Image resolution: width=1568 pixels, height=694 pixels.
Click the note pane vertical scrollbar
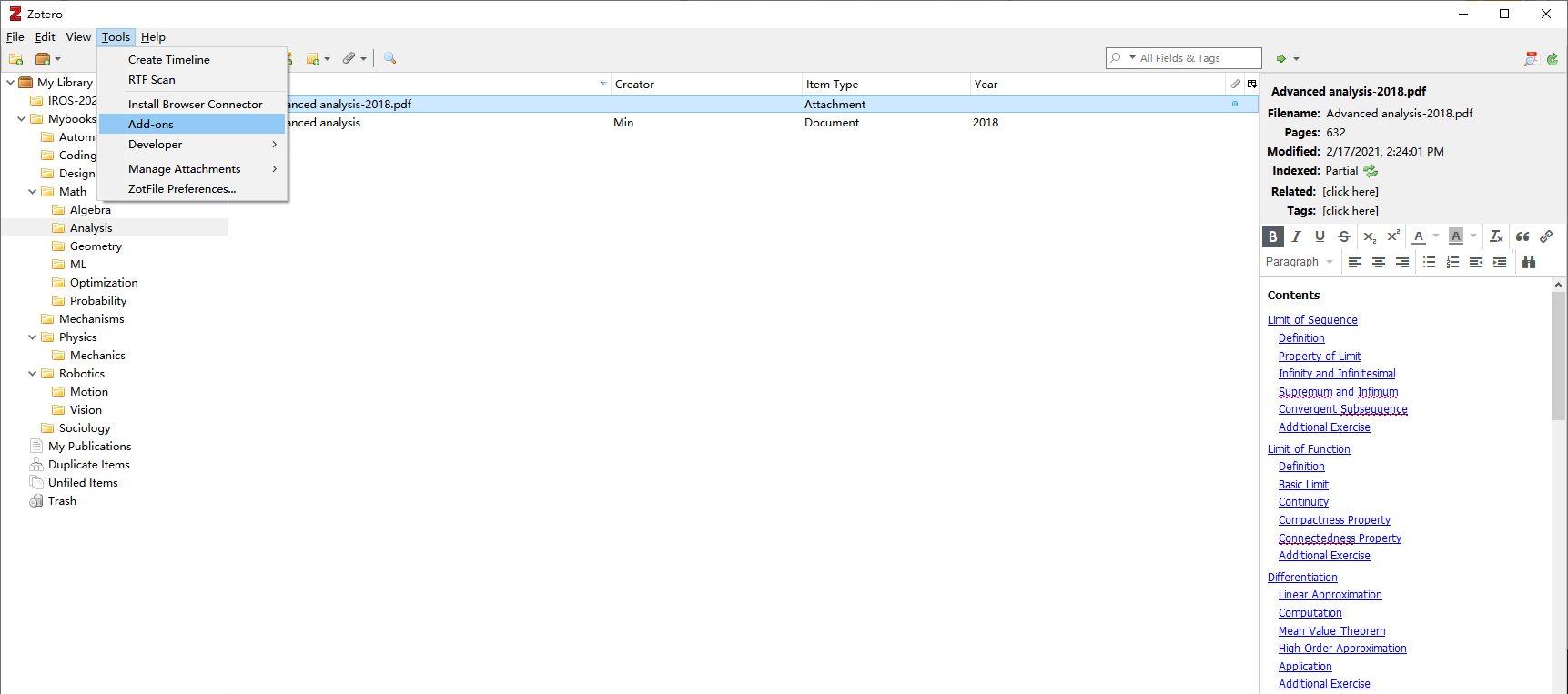[x=1559, y=355]
